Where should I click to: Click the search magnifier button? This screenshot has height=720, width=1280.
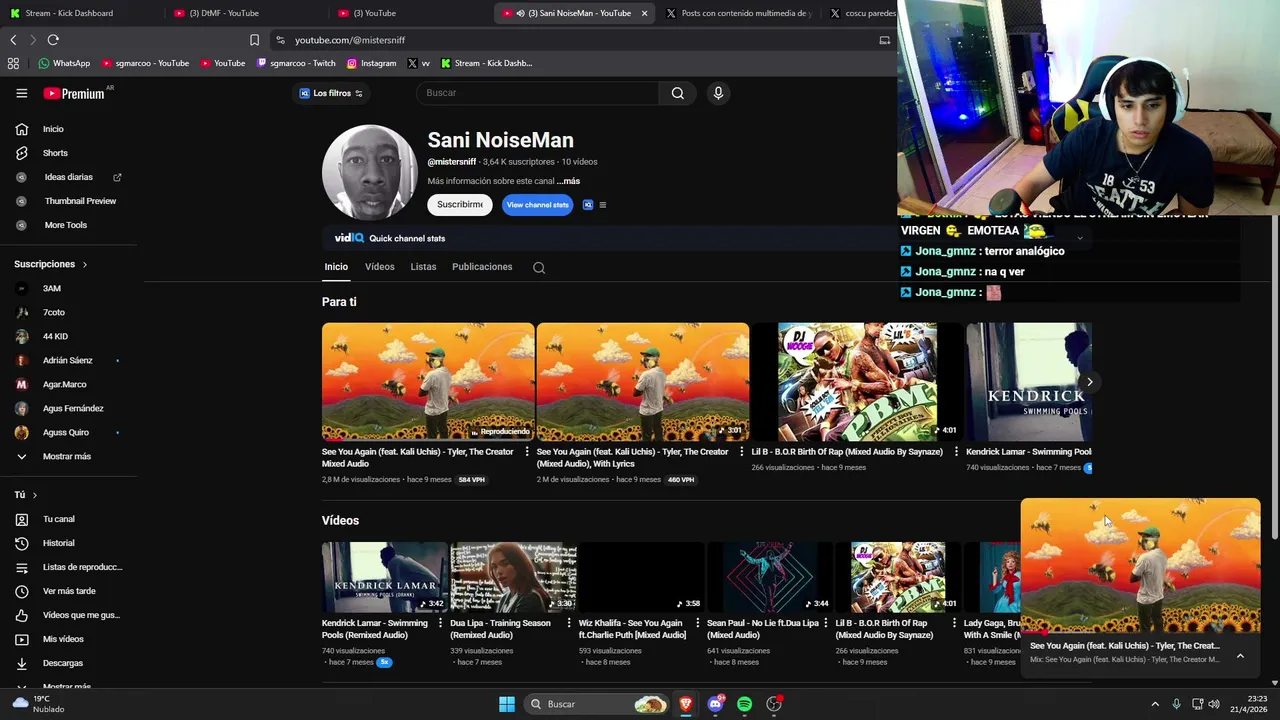[x=678, y=93]
